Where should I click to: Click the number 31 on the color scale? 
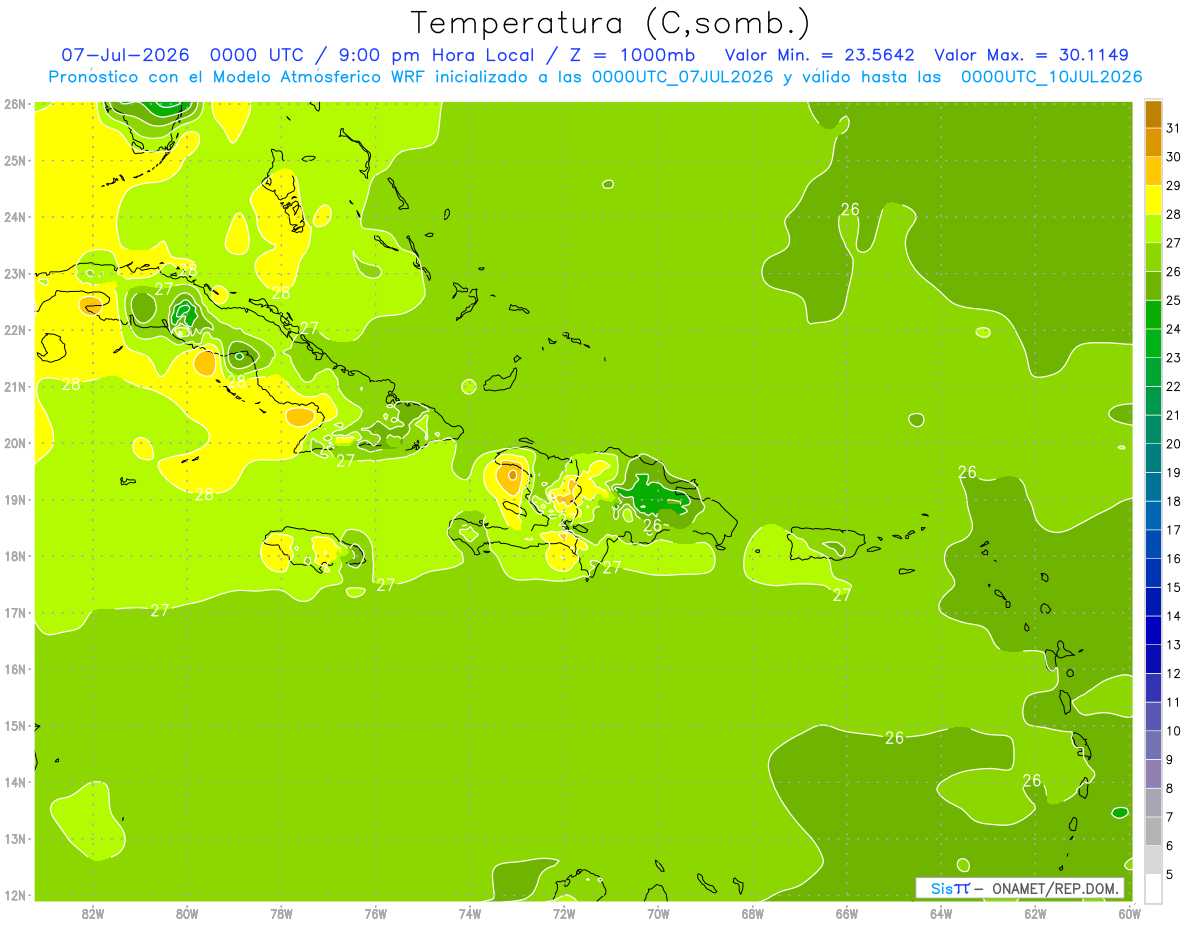click(x=1173, y=128)
